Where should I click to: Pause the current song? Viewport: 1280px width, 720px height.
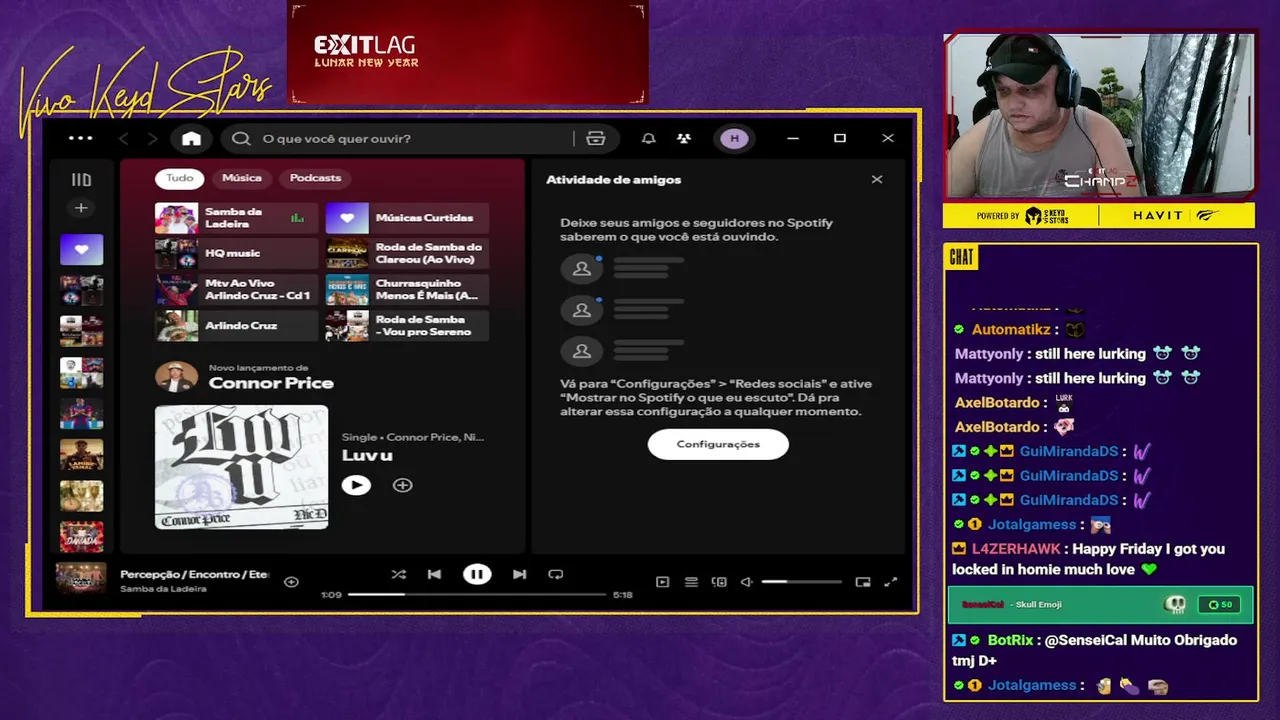point(477,575)
